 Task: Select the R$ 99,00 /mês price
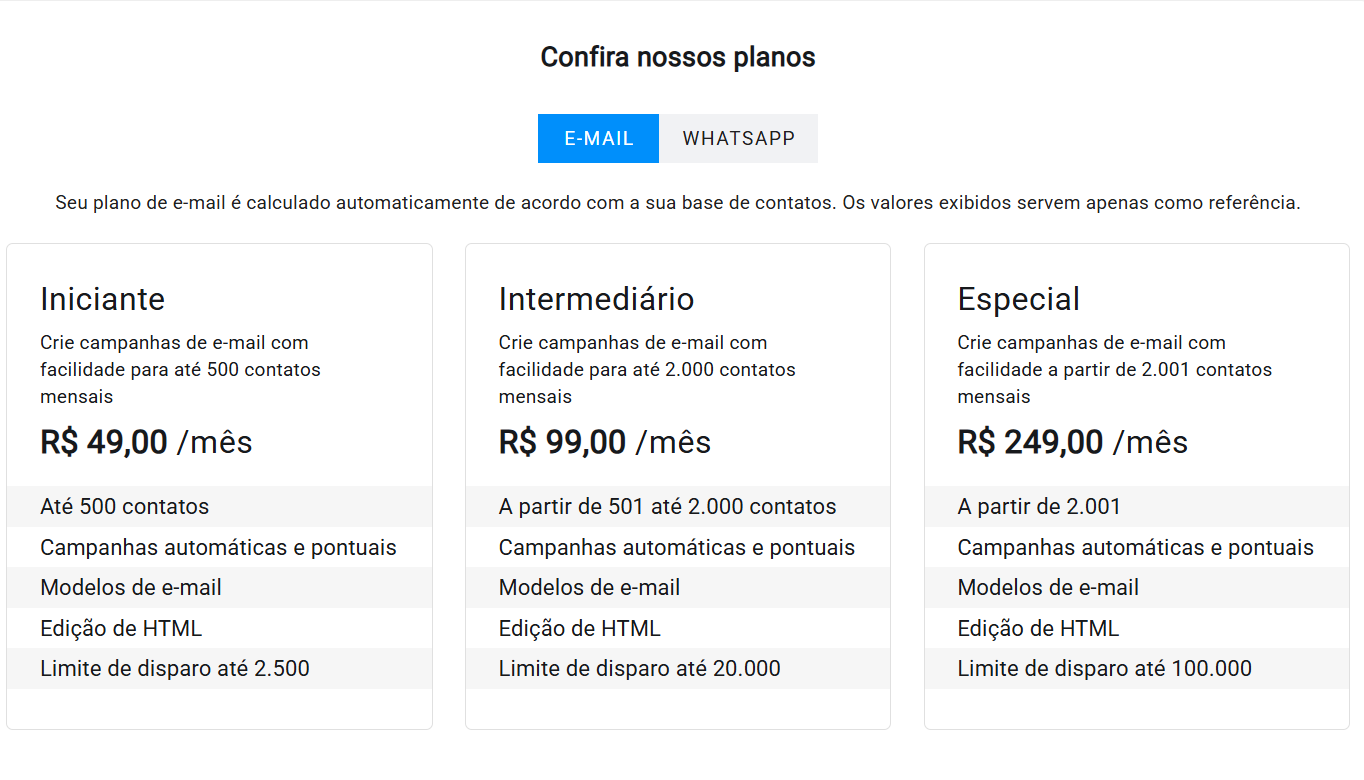604,442
